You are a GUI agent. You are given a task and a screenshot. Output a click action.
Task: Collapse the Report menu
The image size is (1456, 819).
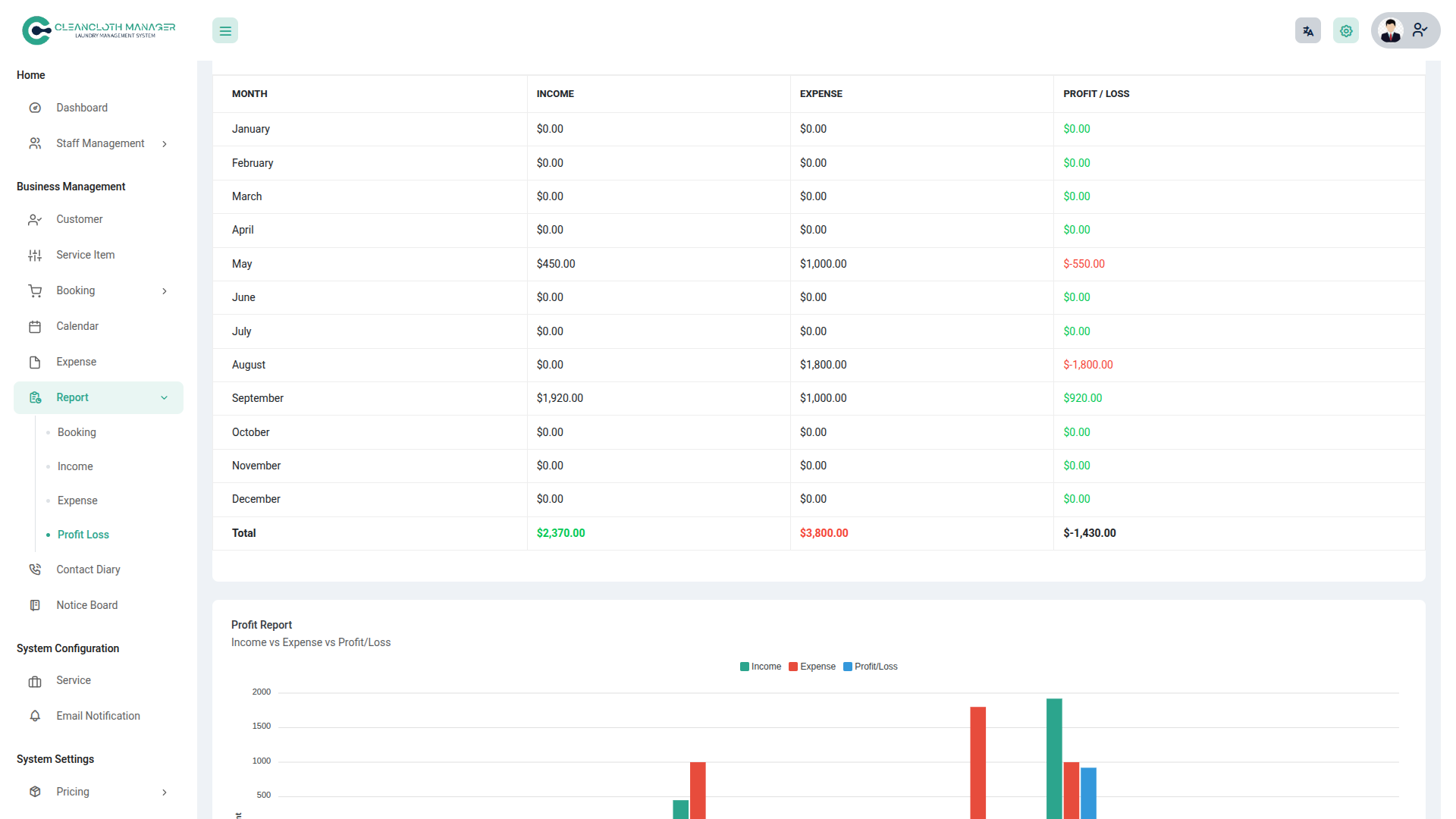click(x=164, y=397)
